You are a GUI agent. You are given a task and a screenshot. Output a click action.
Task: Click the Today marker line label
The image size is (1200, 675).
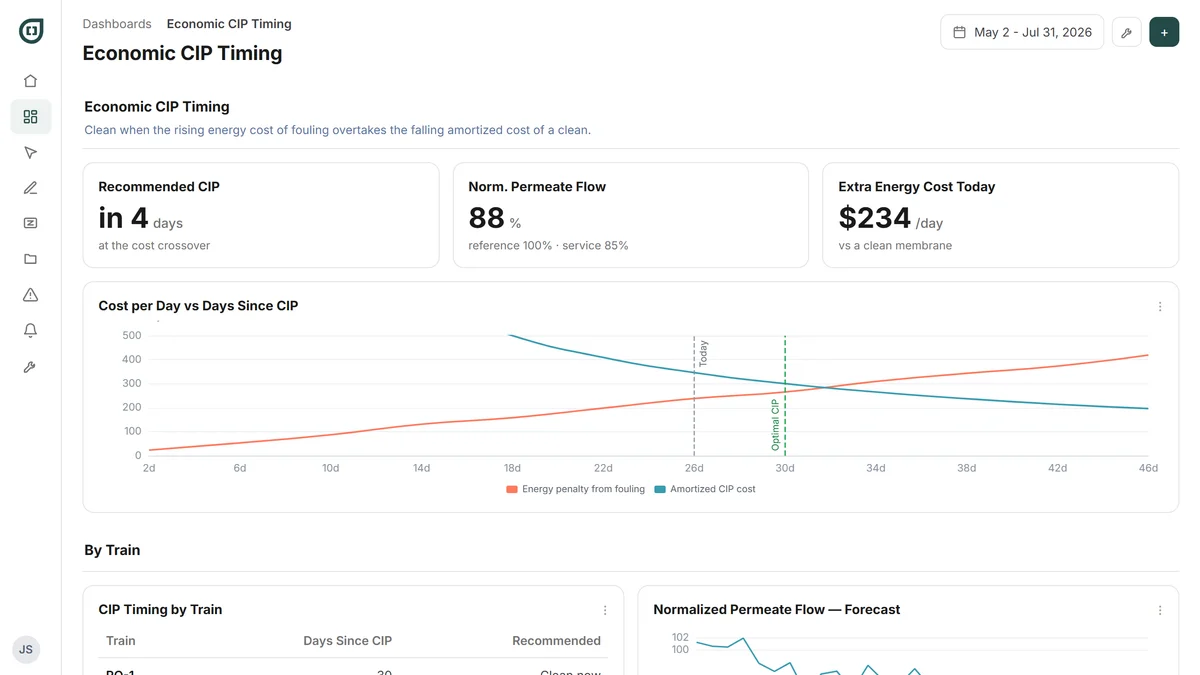tap(703, 354)
